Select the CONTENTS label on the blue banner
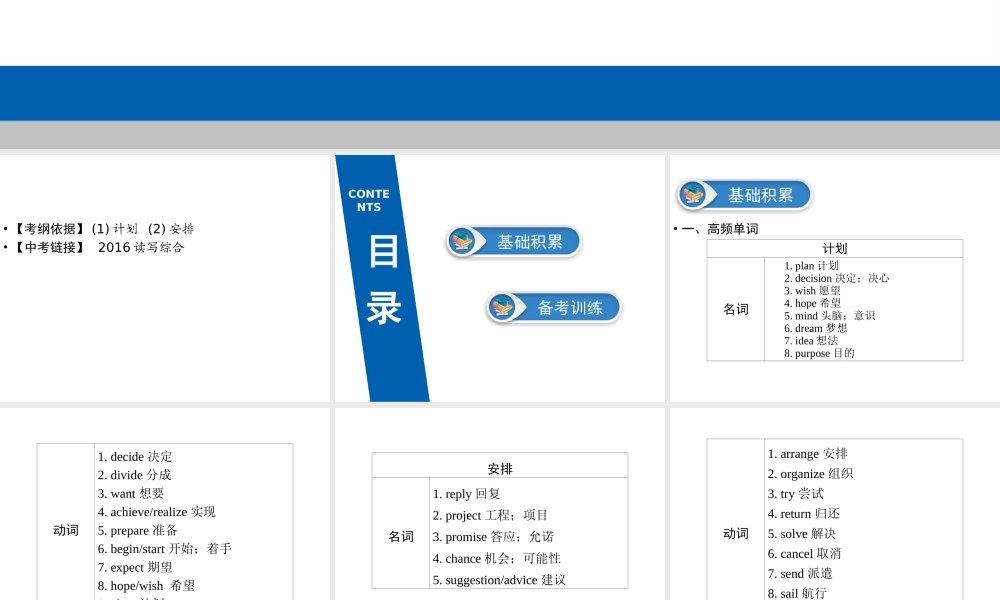1000x600 pixels. coord(369,200)
